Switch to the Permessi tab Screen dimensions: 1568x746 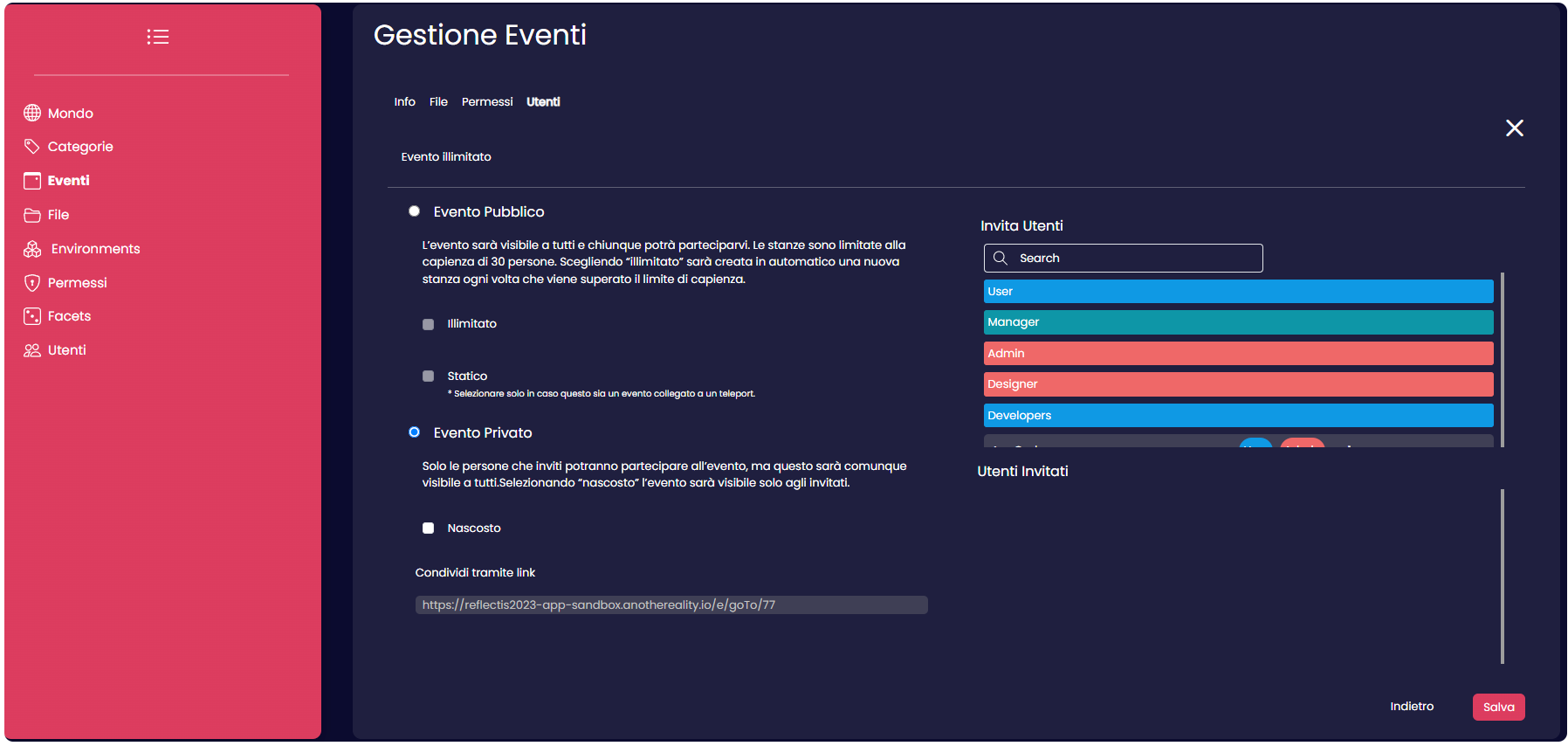coord(487,102)
